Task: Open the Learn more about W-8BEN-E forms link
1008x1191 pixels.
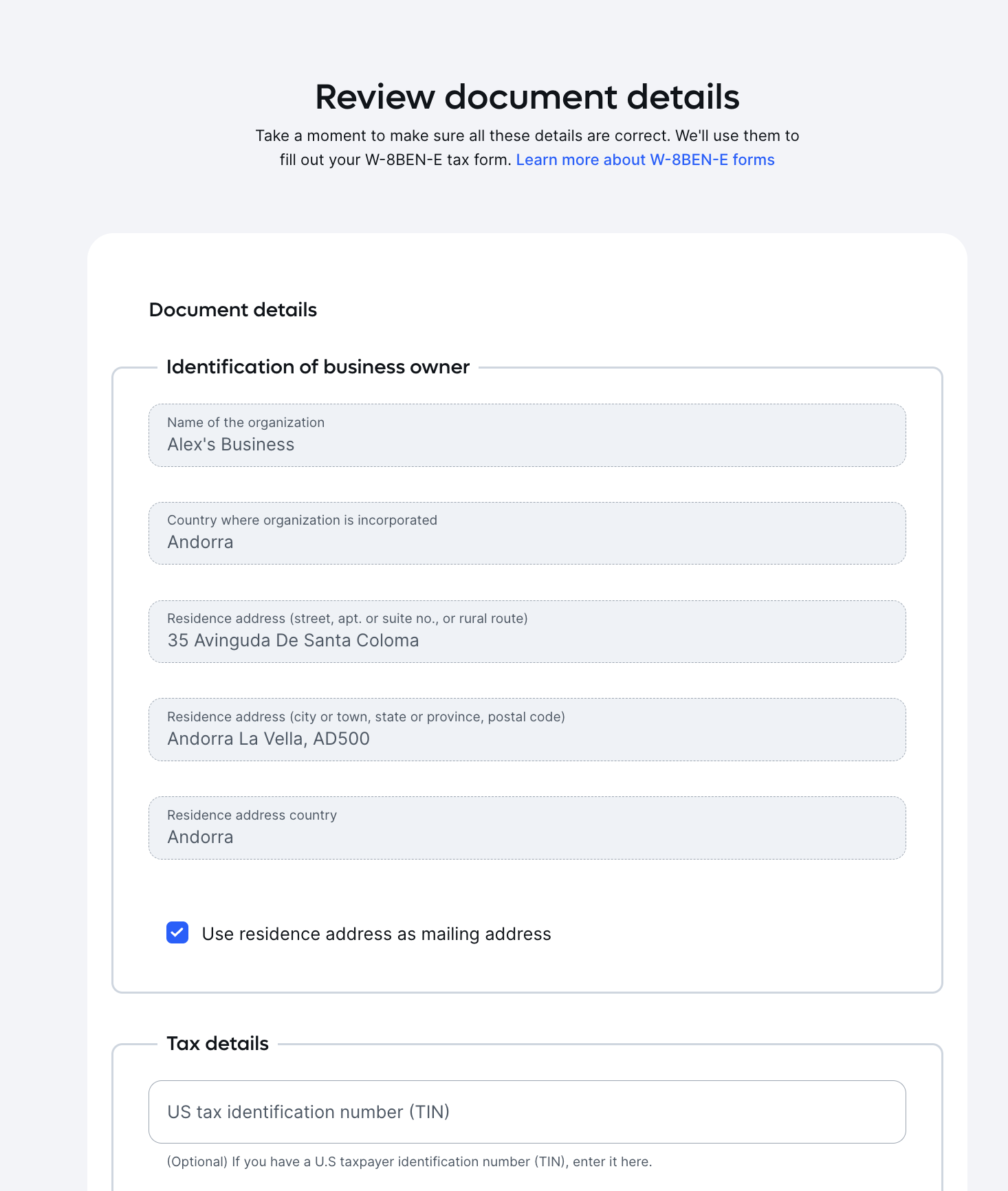Action: 645,160
